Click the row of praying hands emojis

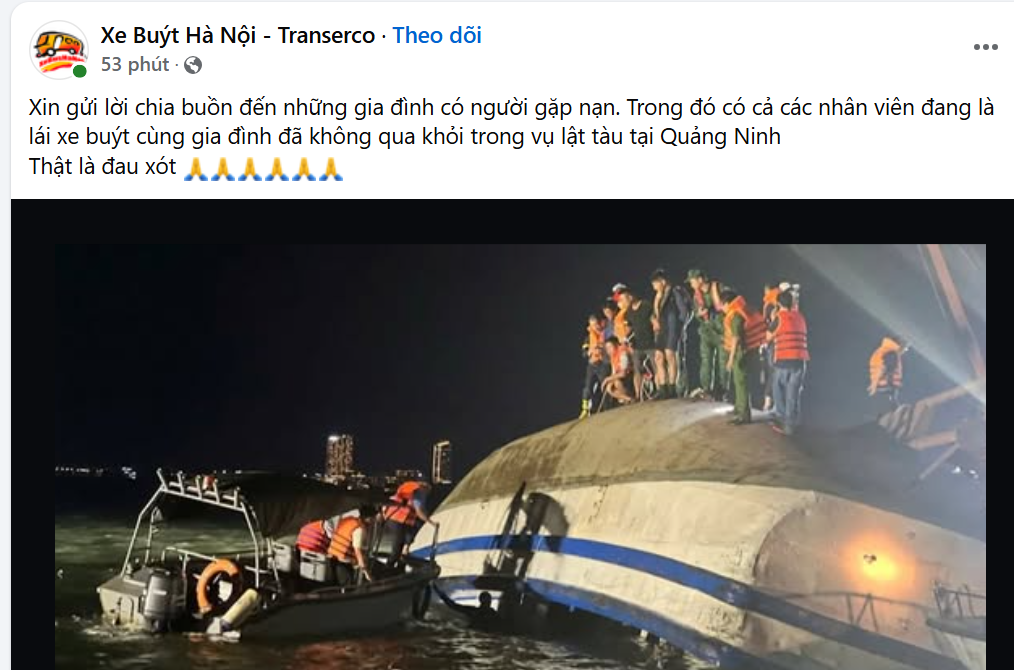pyautogui.click(x=263, y=168)
